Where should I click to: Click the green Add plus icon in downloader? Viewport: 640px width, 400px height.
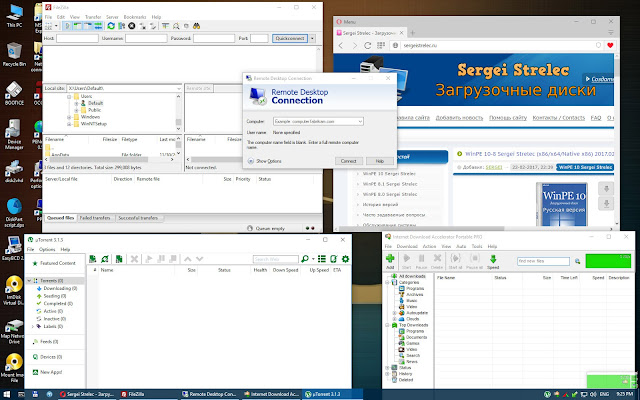click(x=390, y=258)
